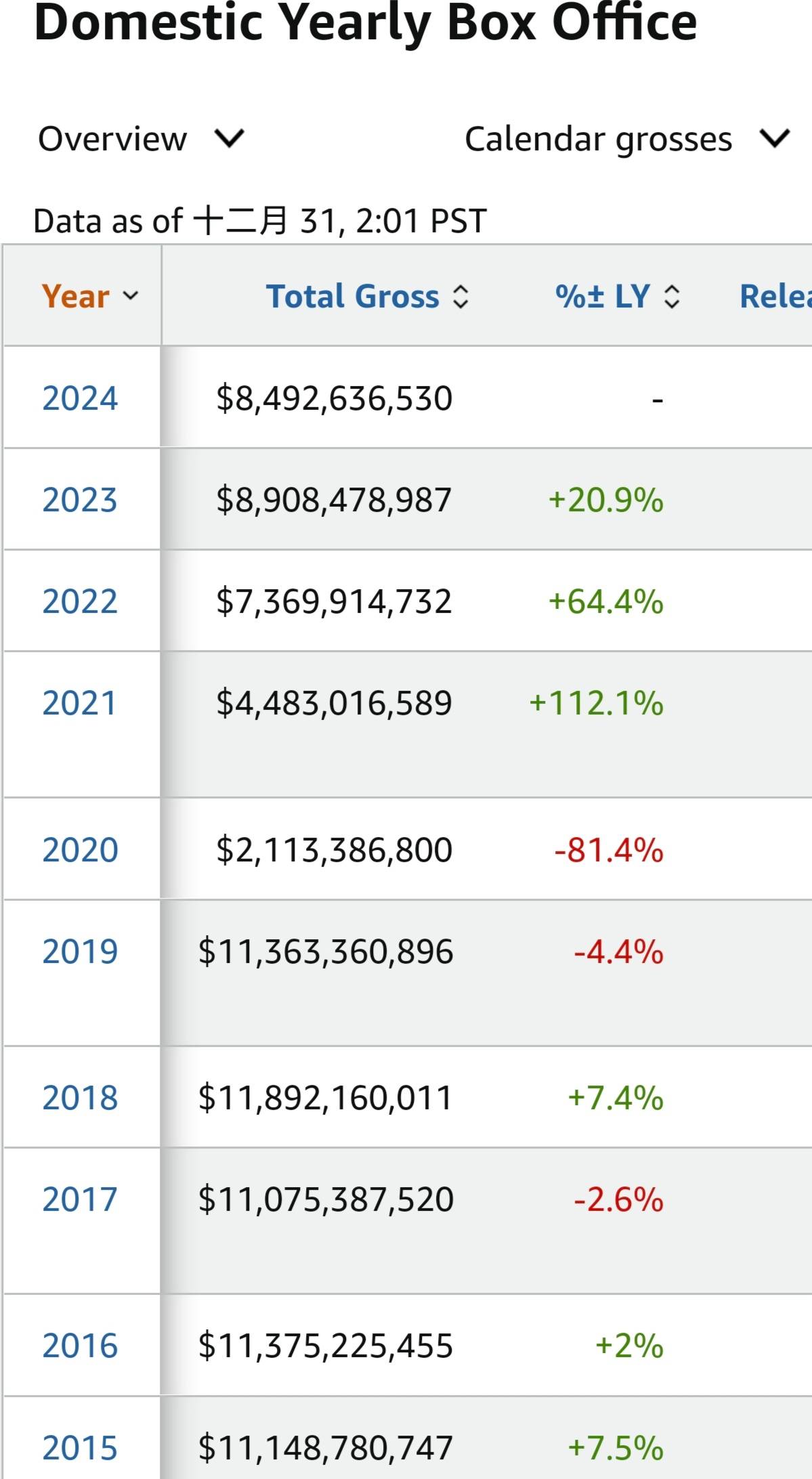Click the Overview chevron arrow icon
Image resolution: width=812 pixels, height=1479 pixels.
(x=229, y=139)
